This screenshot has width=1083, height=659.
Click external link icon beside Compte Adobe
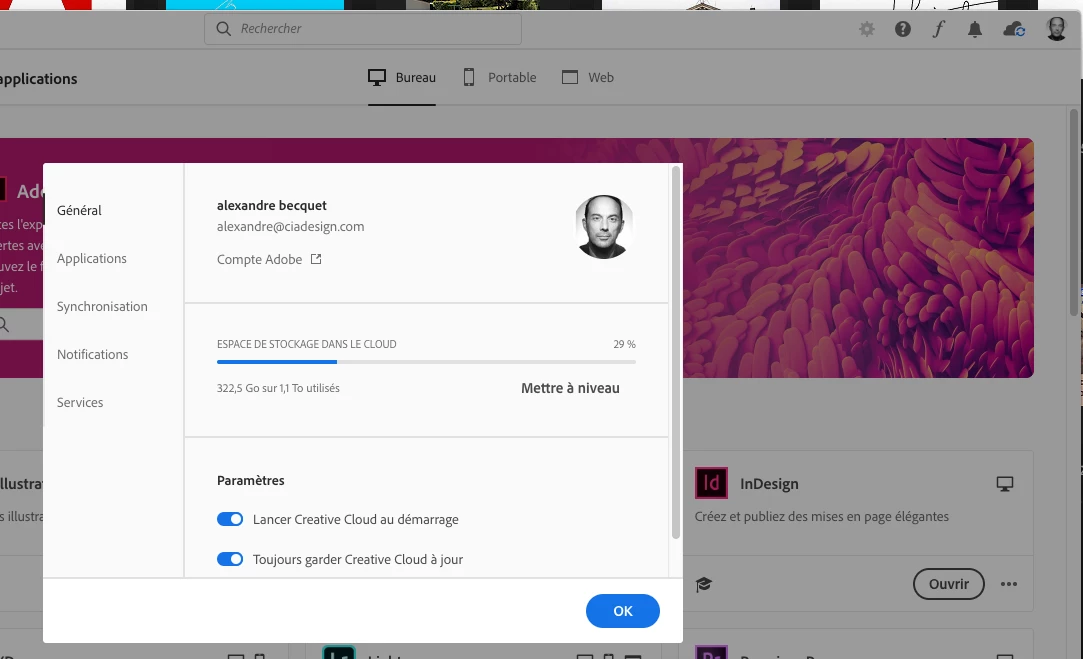tap(316, 259)
